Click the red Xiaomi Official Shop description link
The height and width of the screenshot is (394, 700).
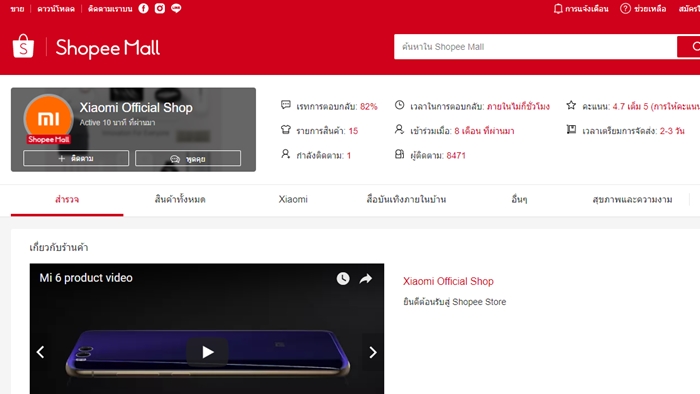point(448,281)
